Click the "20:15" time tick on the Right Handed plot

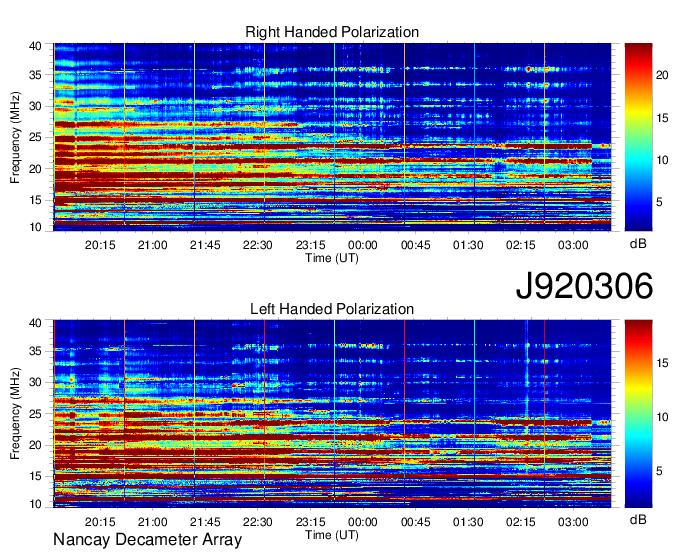pos(100,245)
